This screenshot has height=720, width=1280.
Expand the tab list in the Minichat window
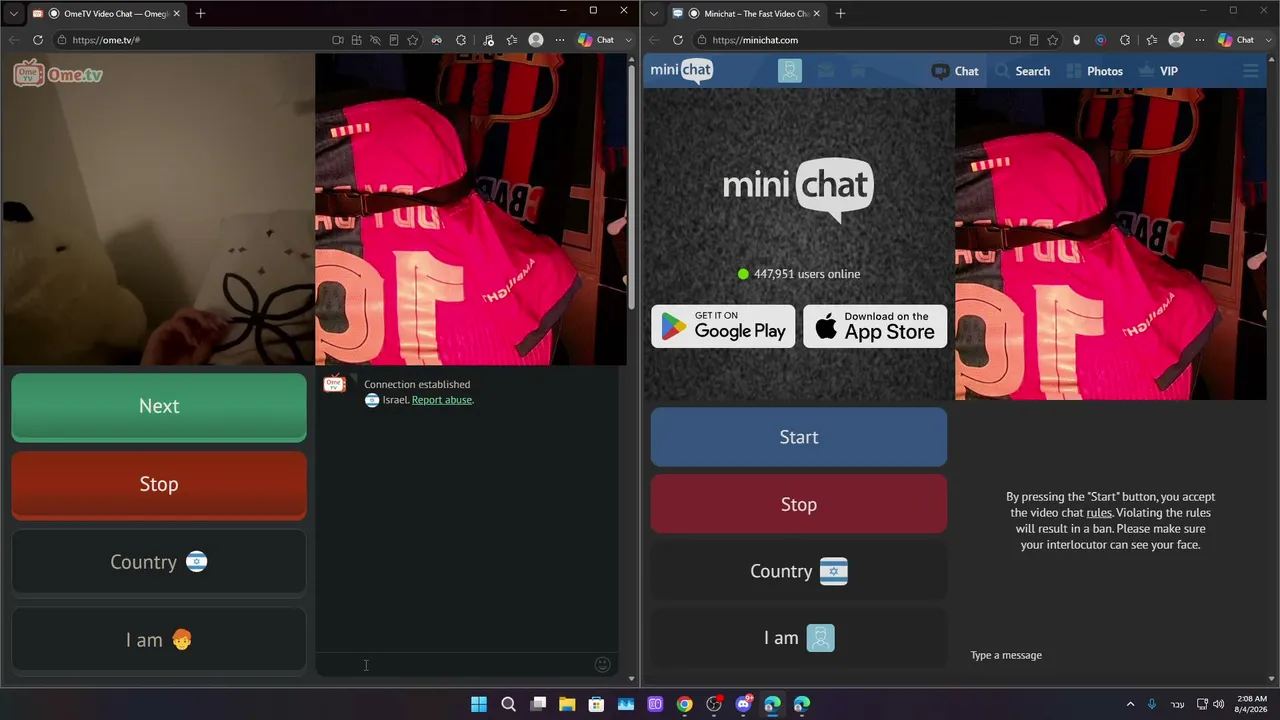click(x=653, y=13)
